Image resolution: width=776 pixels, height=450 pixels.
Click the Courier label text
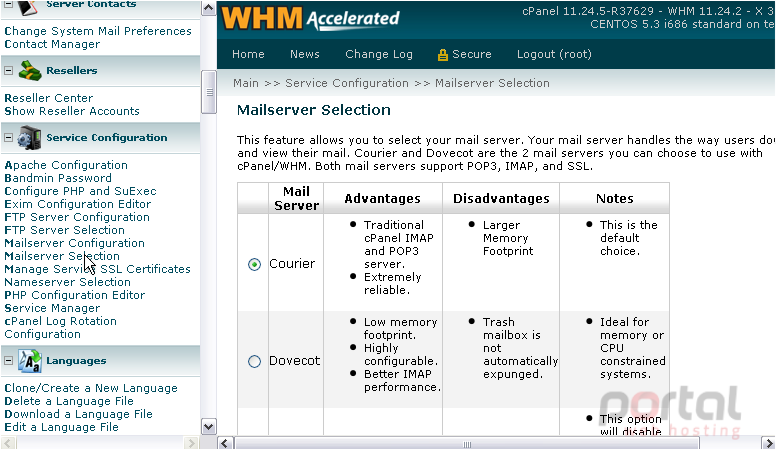tap(292, 264)
